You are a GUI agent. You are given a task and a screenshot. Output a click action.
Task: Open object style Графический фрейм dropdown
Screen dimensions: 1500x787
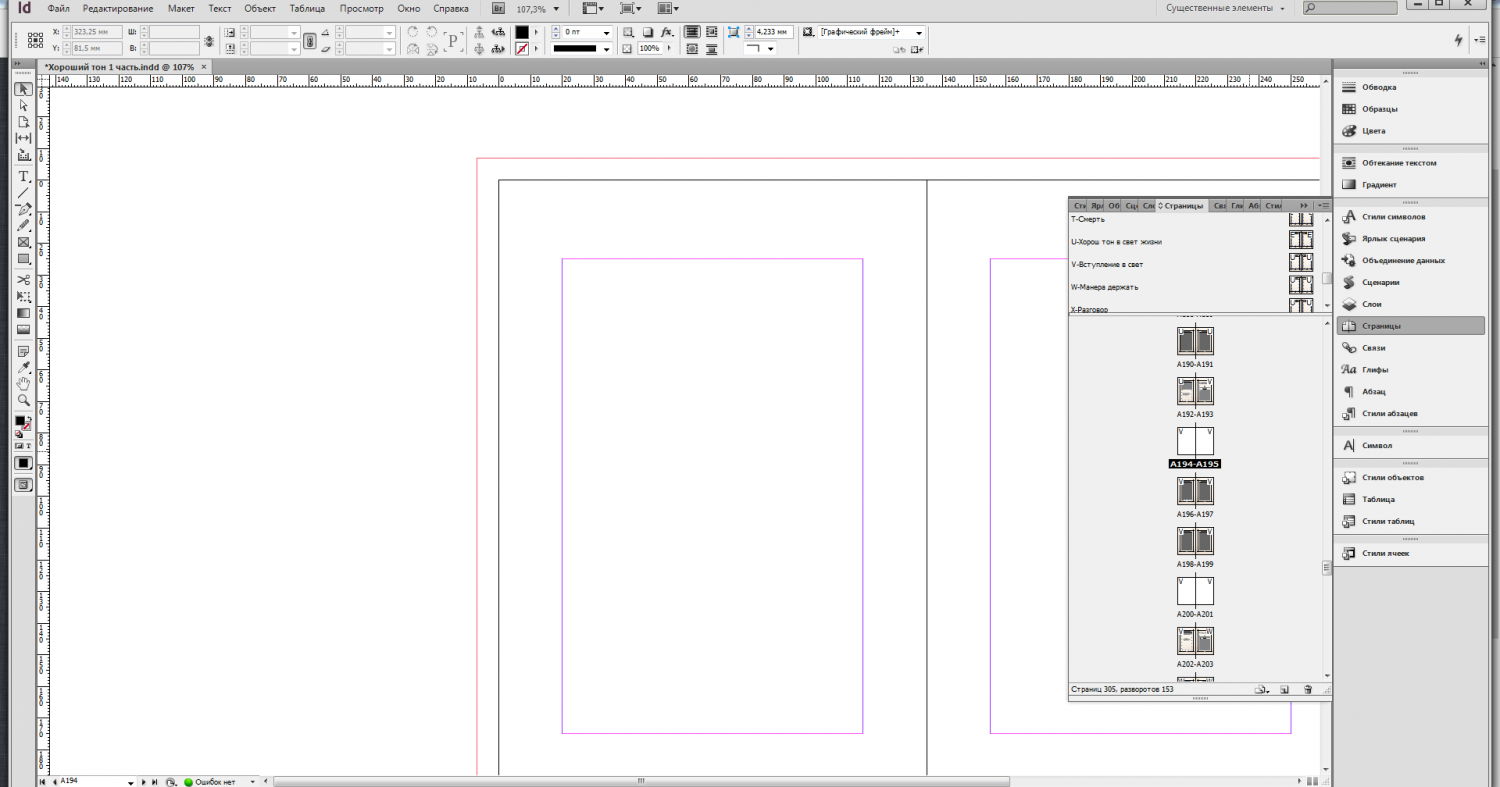(x=919, y=33)
